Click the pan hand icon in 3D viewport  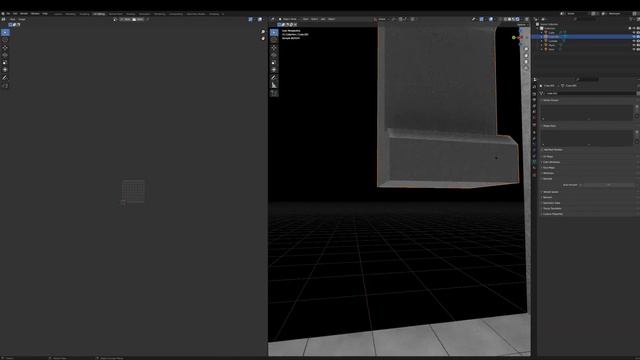coord(526,56)
